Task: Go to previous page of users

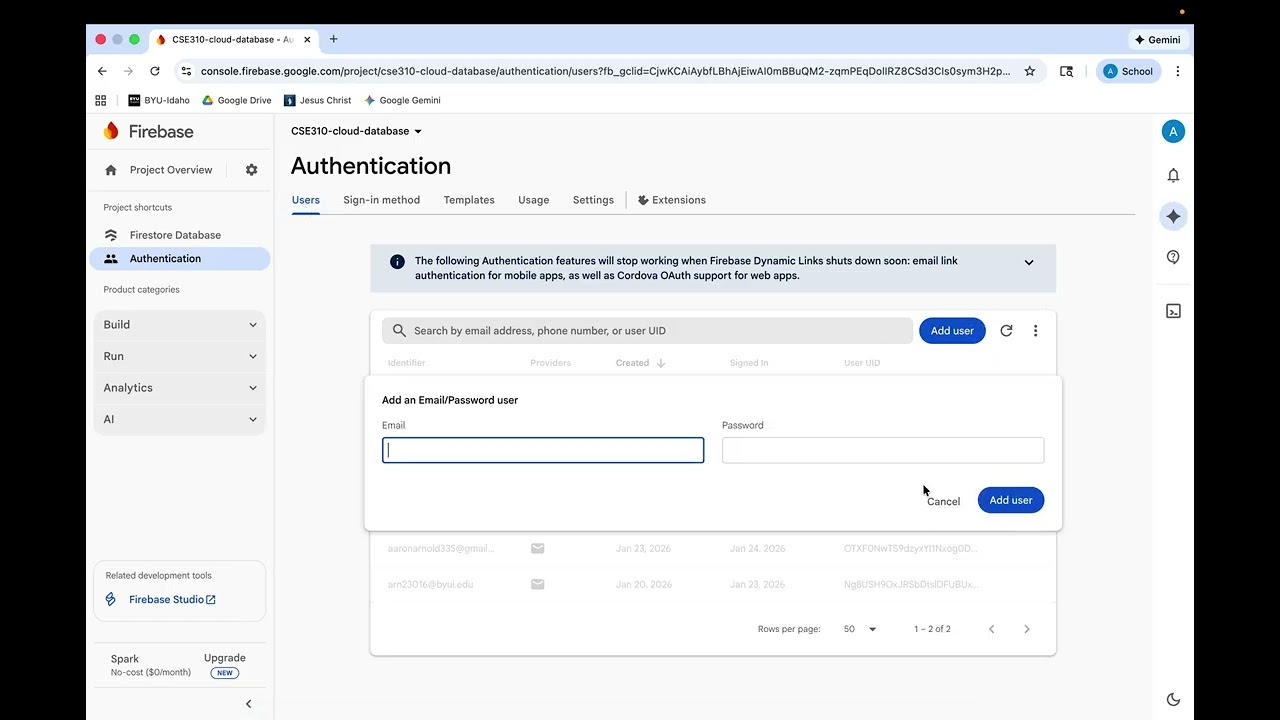Action: point(991,629)
